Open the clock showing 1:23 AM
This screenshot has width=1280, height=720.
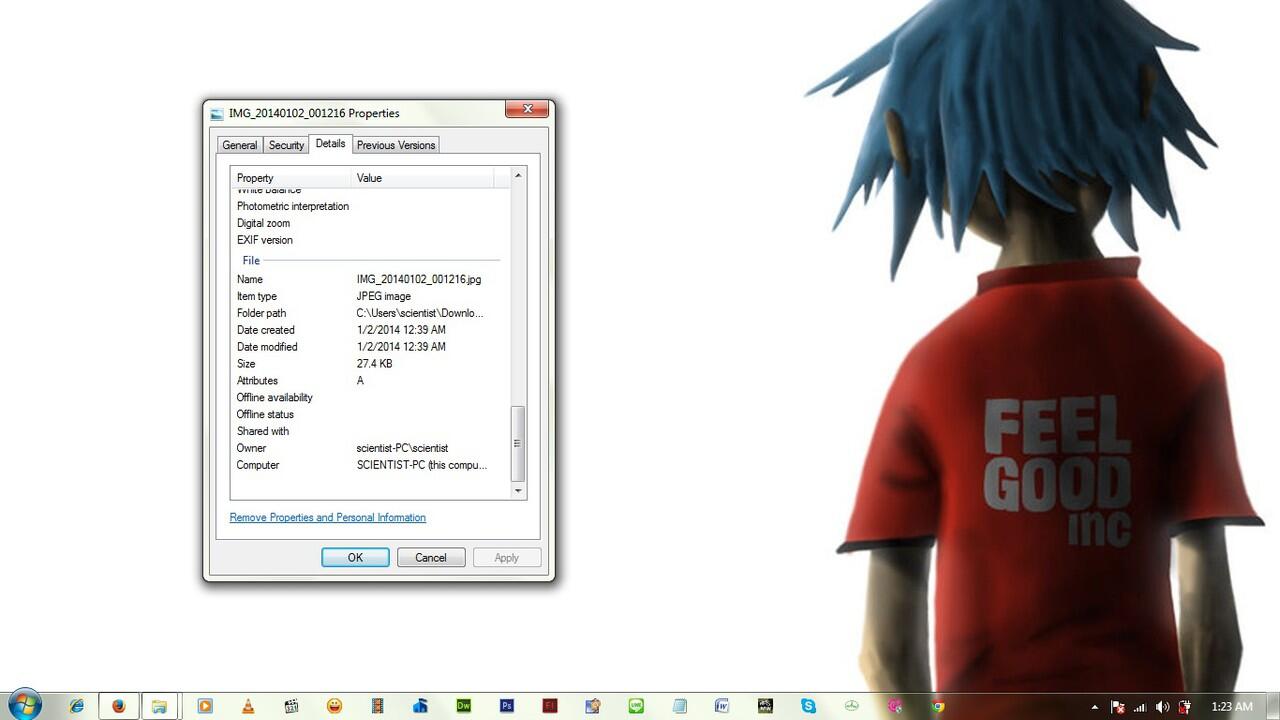(1231, 707)
